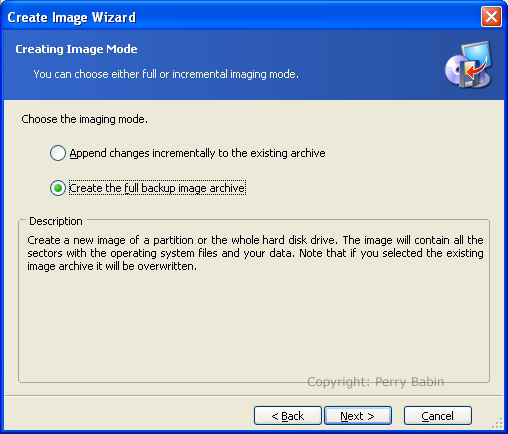Click the description paragraph text
The image size is (508, 434).
(x=255, y=253)
